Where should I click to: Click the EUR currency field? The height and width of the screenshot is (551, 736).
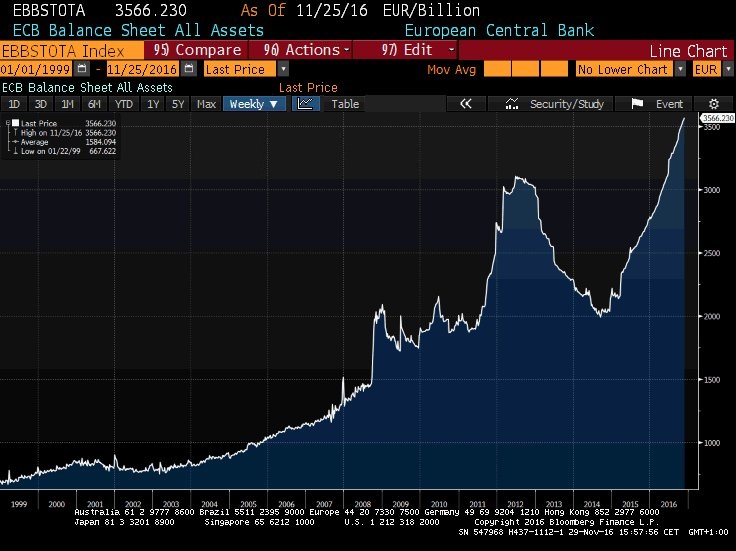[707, 69]
